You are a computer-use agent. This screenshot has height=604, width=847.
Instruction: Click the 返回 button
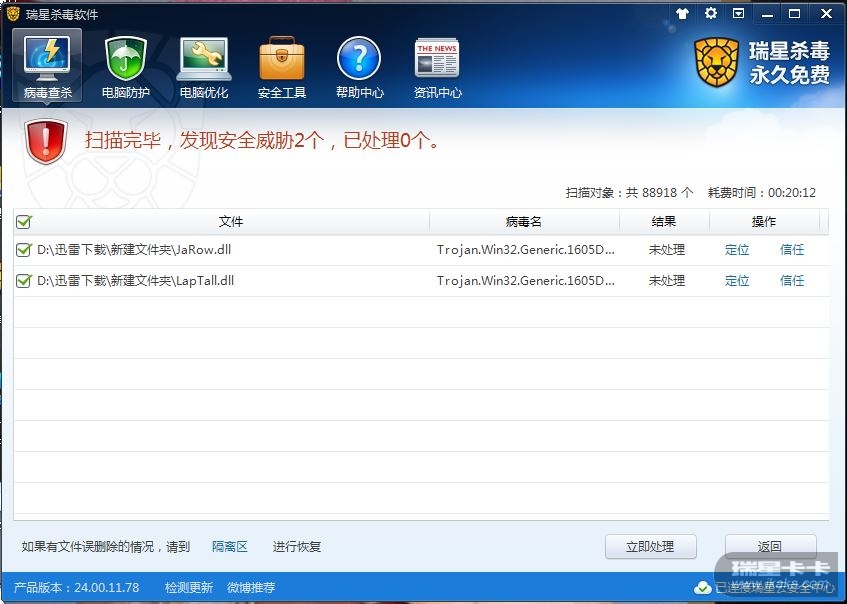pos(770,547)
